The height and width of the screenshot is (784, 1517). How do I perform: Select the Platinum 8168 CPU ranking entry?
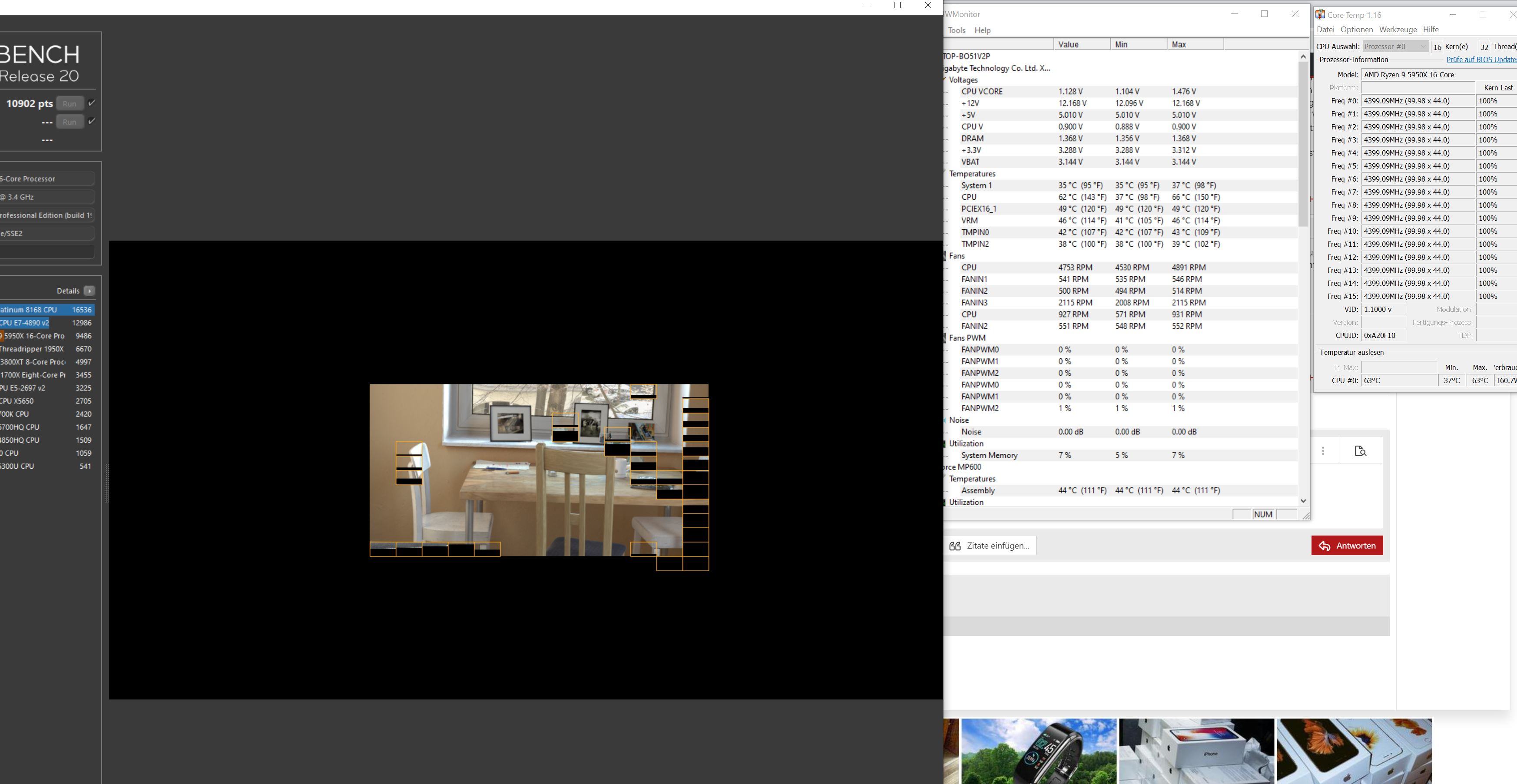tap(47, 310)
